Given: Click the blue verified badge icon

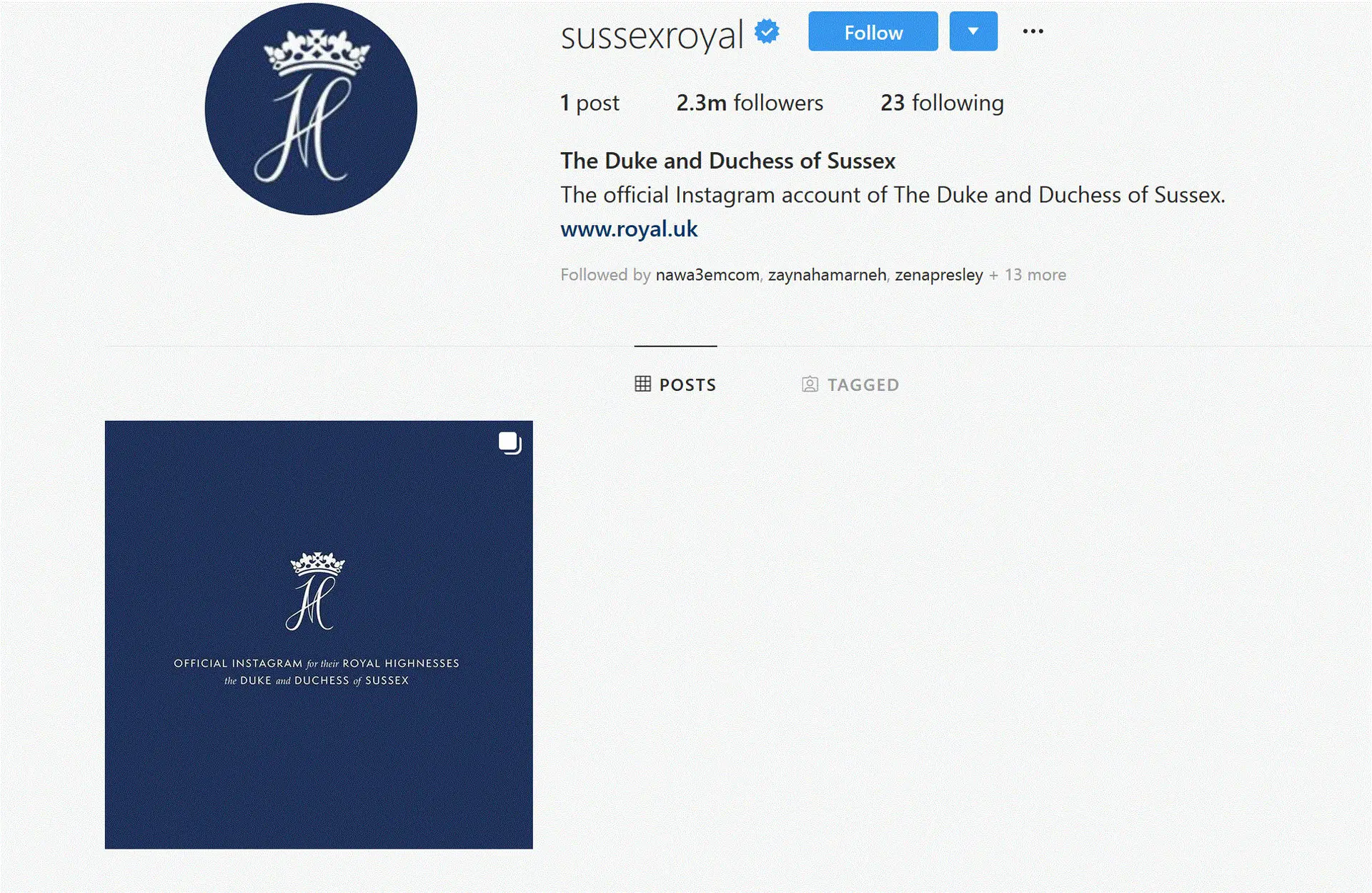Looking at the screenshot, I should tap(767, 32).
